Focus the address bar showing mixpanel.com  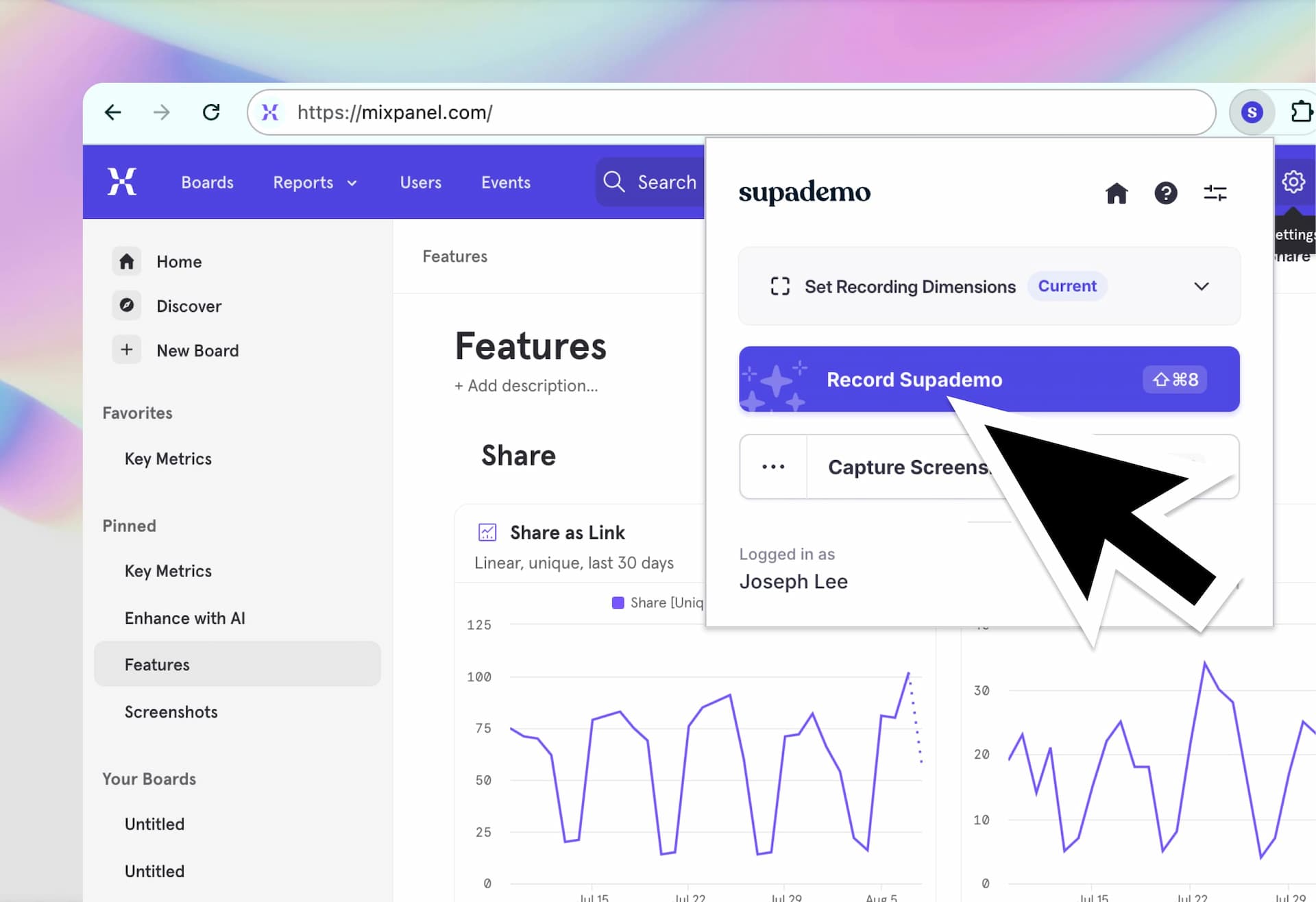pyautogui.click(x=731, y=112)
